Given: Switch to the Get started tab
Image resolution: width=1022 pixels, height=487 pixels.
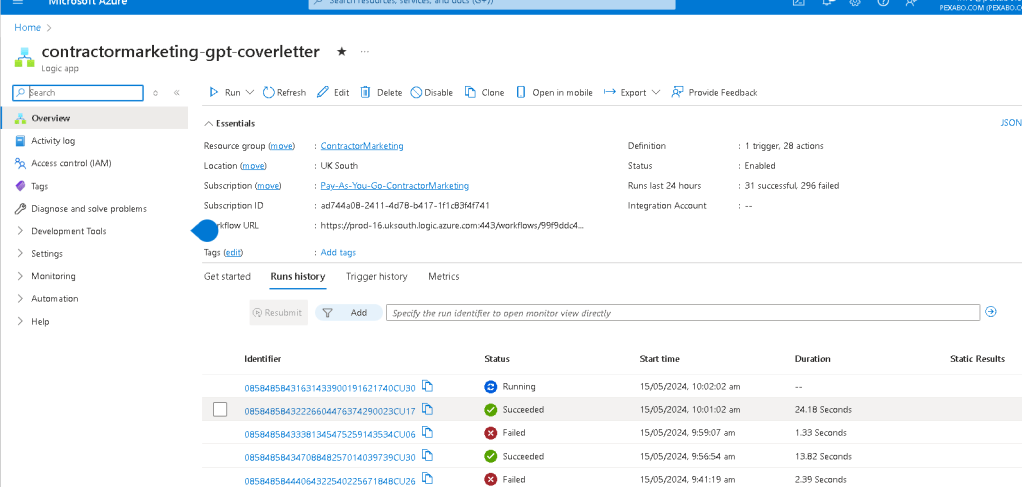Looking at the screenshot, I should coord(227,276).
